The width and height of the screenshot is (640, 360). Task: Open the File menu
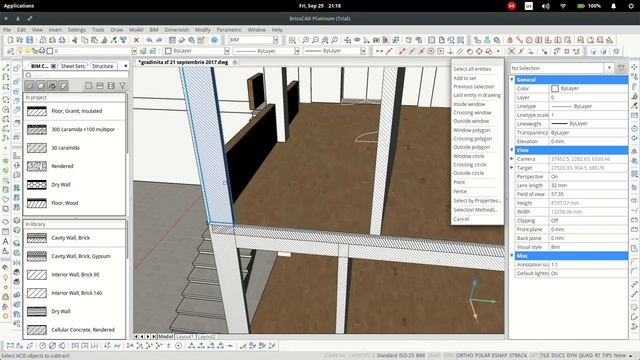pos(7,30)
